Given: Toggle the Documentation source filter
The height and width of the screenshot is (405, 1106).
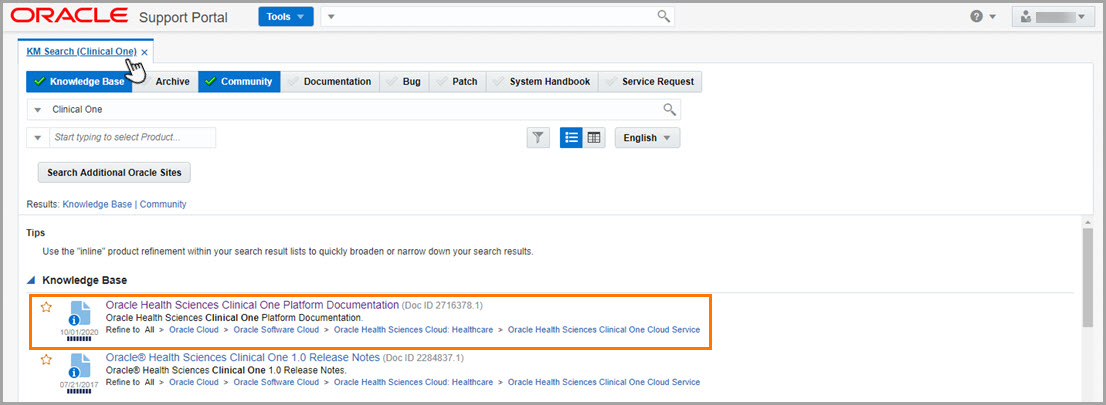Looking at the screenshot, I should coord(330,81).
